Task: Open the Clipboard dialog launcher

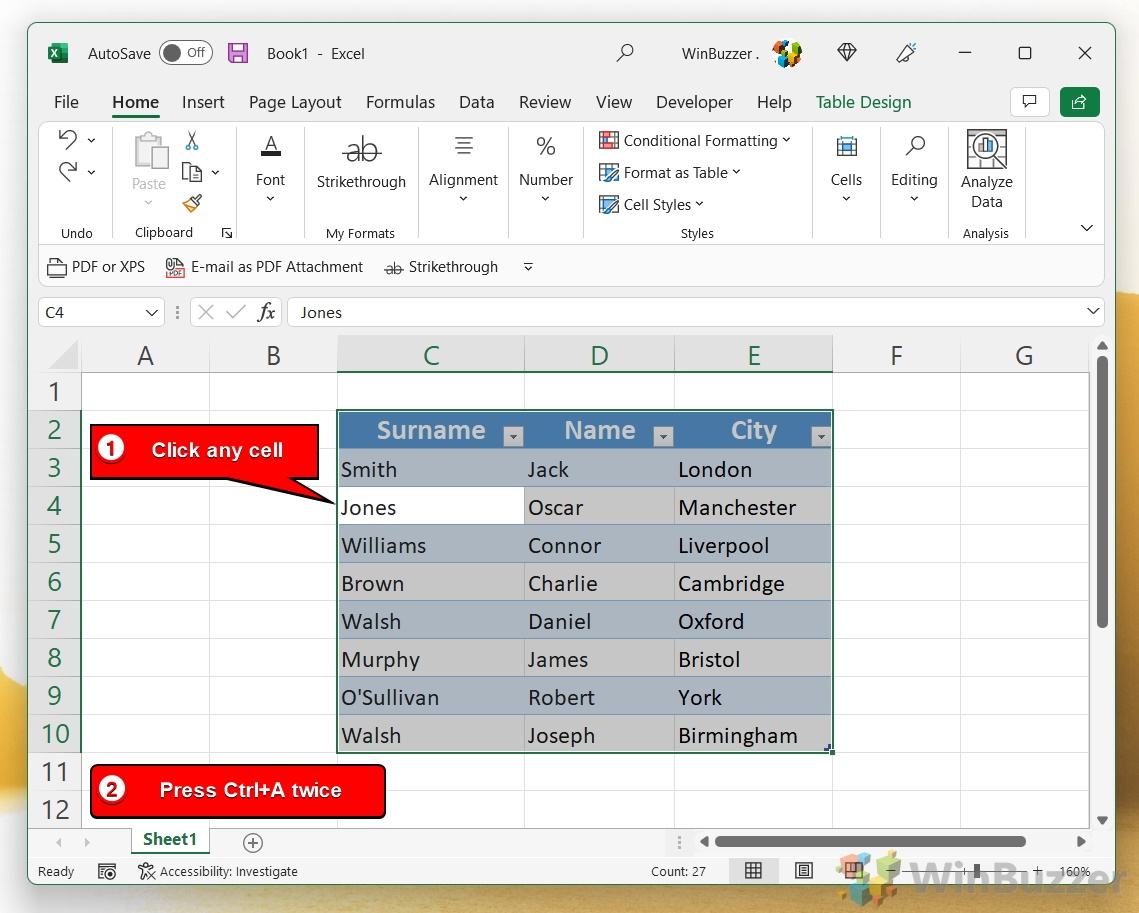Action: (x=227, y=233)
